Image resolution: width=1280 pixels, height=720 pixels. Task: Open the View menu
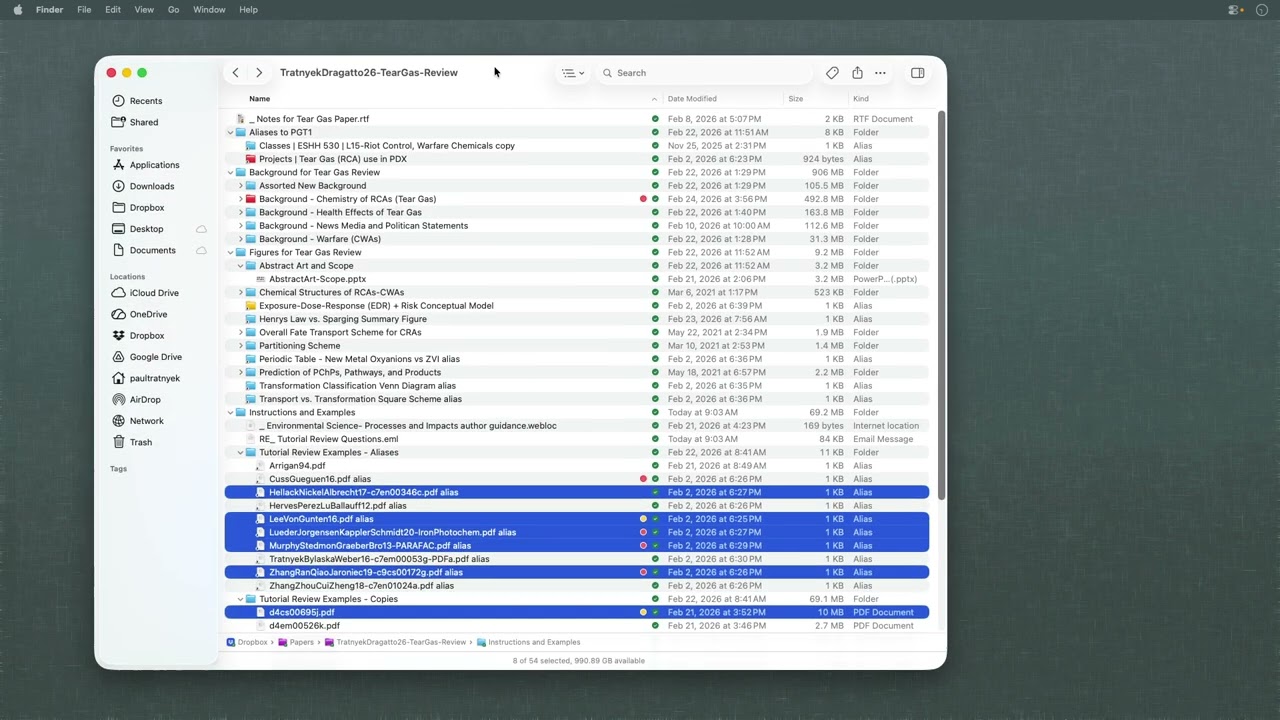[x=144, y=10]
